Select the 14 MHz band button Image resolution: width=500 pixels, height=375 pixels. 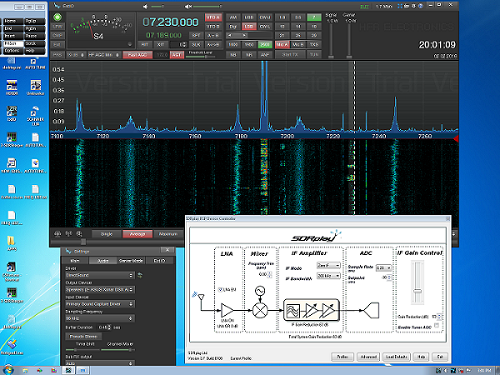[298, 26]
